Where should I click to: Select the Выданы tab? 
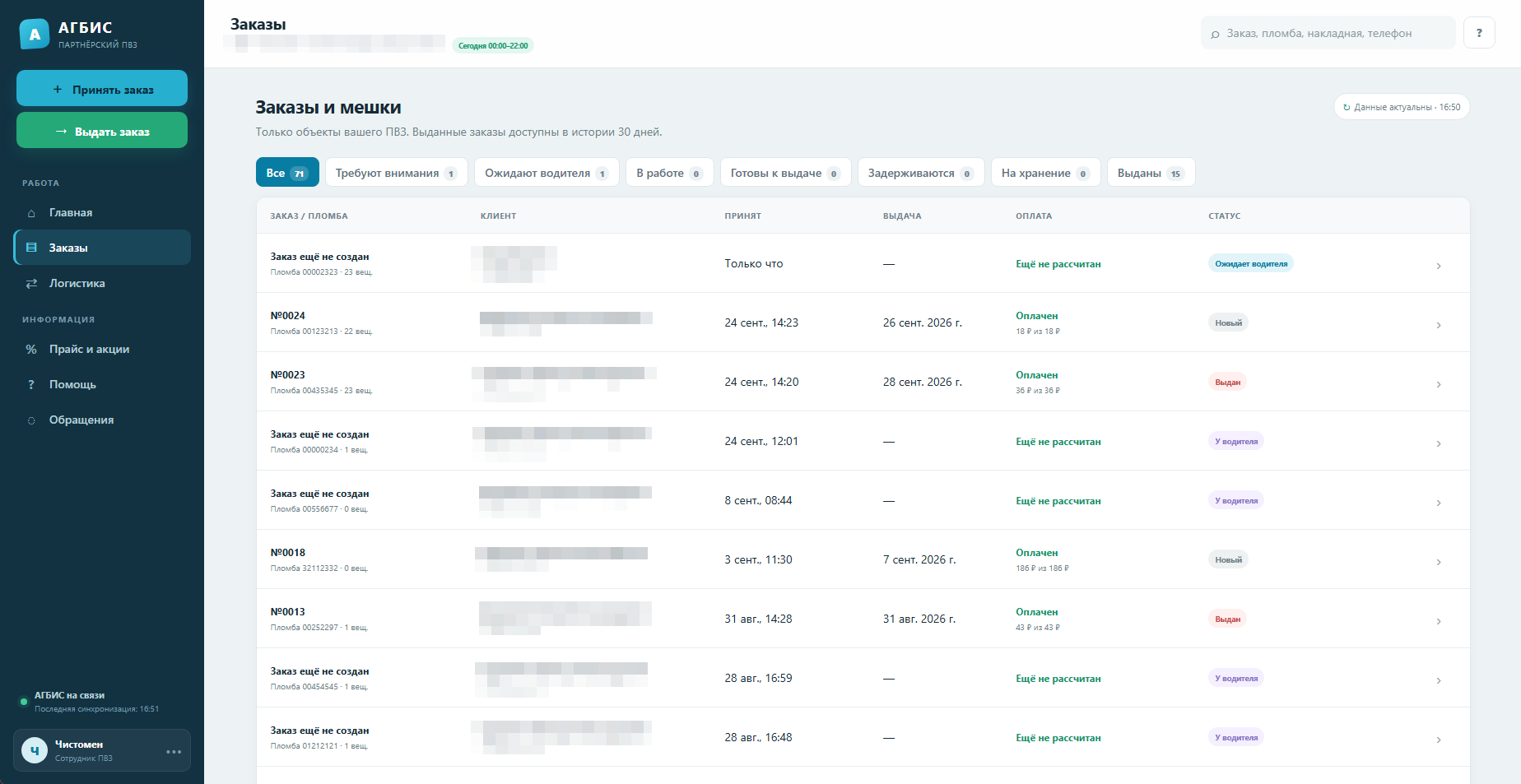[1151, 173]
